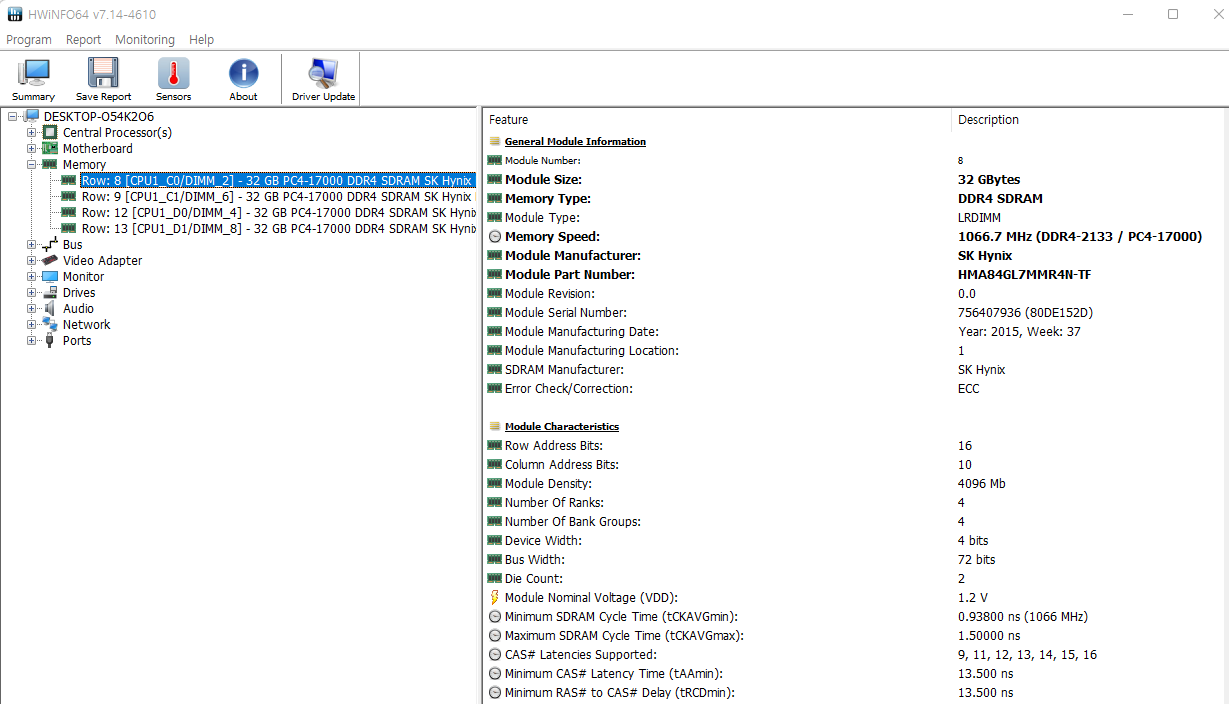Click the DESKTOP-O54K2O6 computer icon
The width and height of the screenshot is (1229, 704).
[32, 117]
